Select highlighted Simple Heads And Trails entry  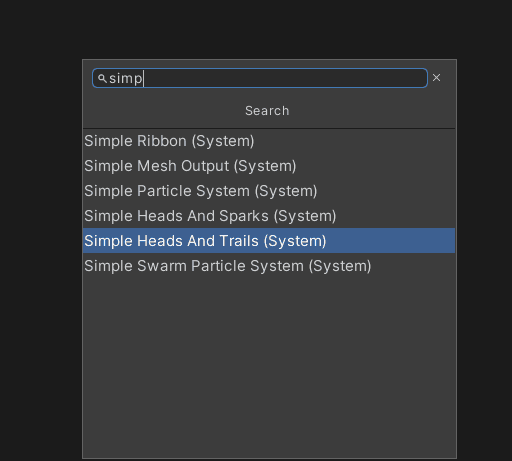click(269, 241)
